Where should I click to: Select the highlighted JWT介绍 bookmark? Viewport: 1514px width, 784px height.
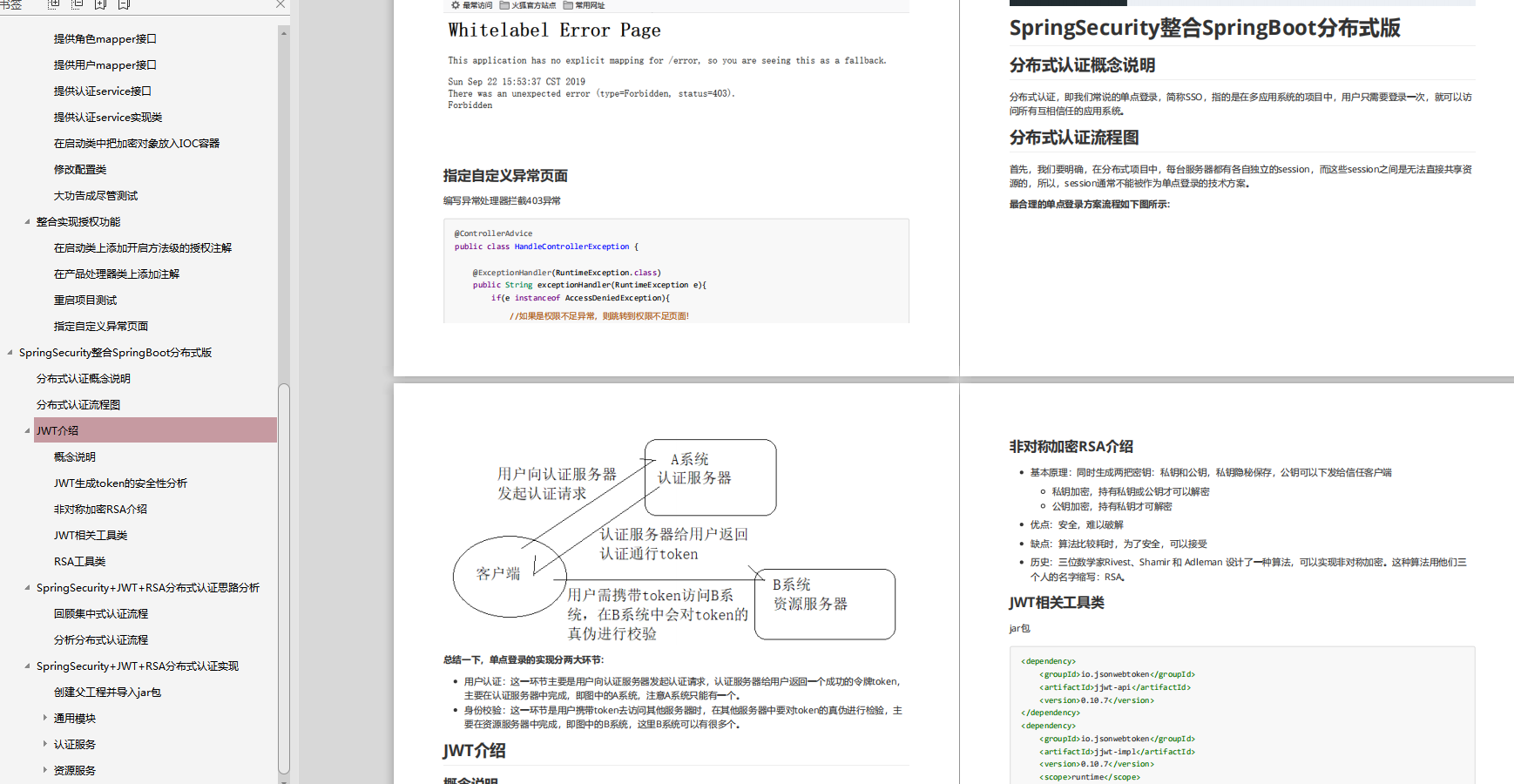pos(155,430)
